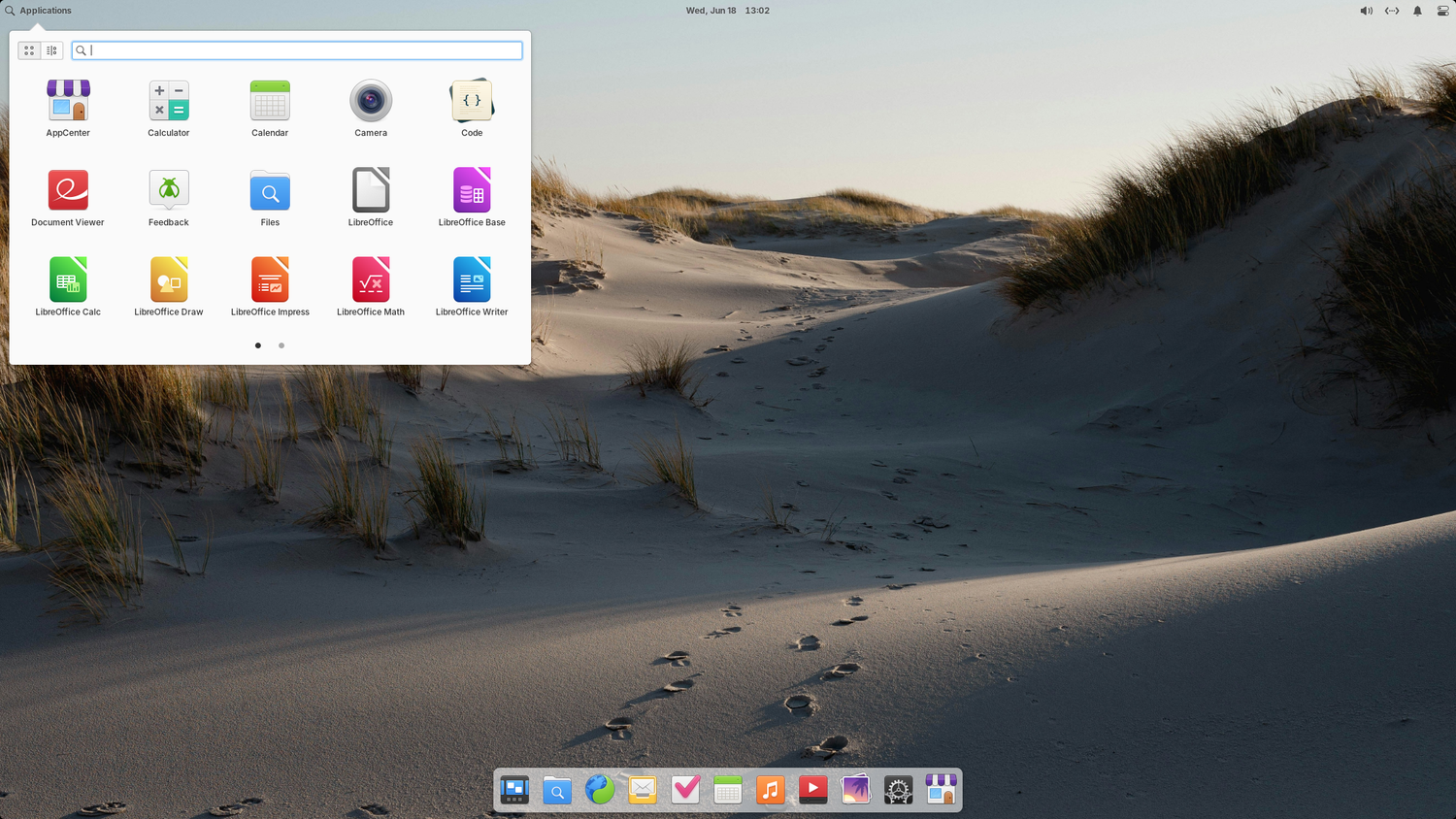Open the Feedback app

169,198
